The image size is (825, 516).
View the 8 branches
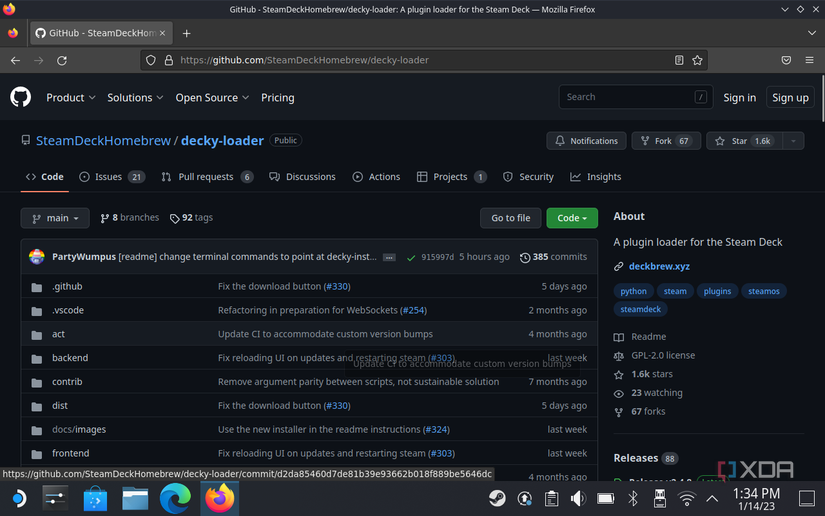pyautogui.click(x=129, y=218)
